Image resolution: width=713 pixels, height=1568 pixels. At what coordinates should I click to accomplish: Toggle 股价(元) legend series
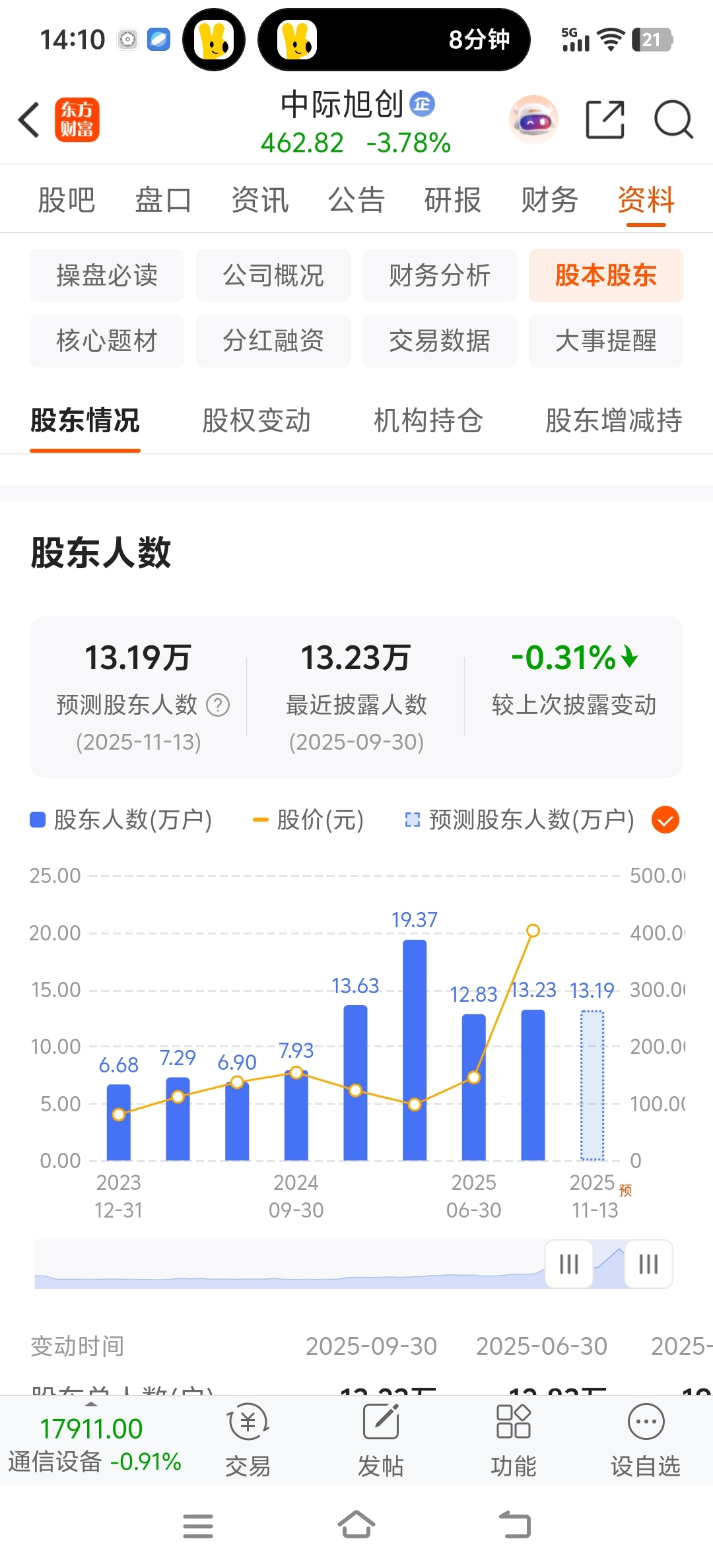[x=308, y=820]
